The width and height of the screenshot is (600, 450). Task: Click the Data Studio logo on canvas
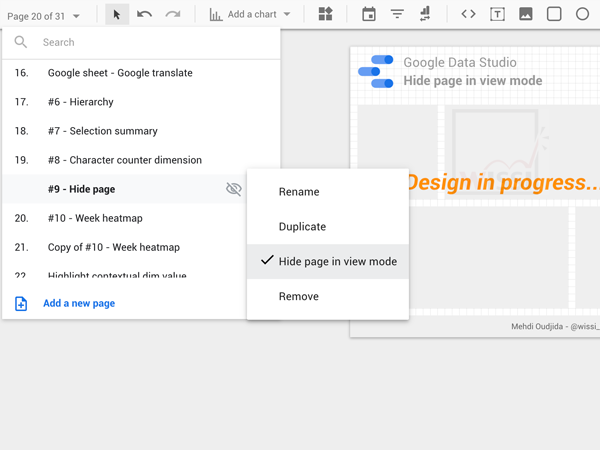376,72
